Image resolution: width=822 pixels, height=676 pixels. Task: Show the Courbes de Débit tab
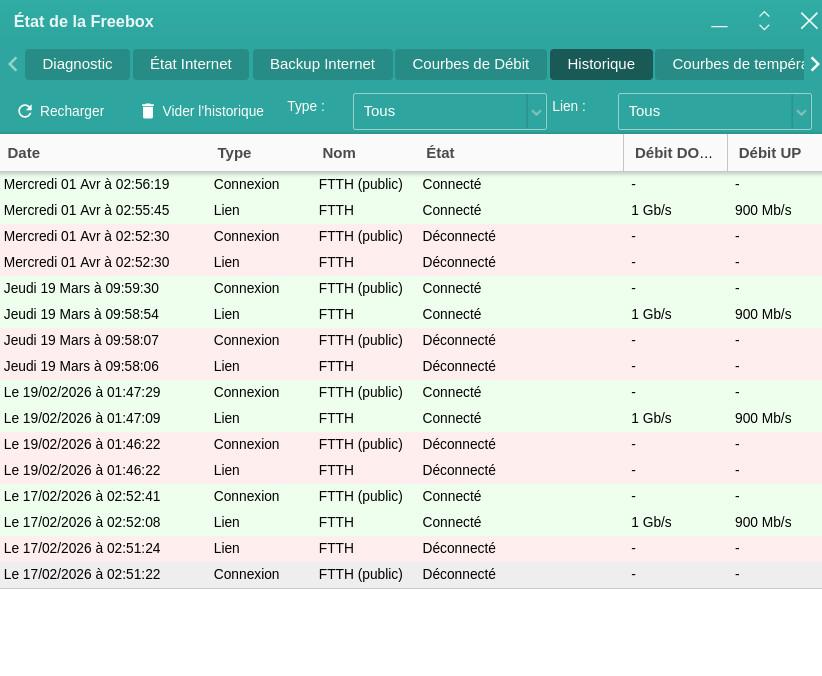click(470, 64)
